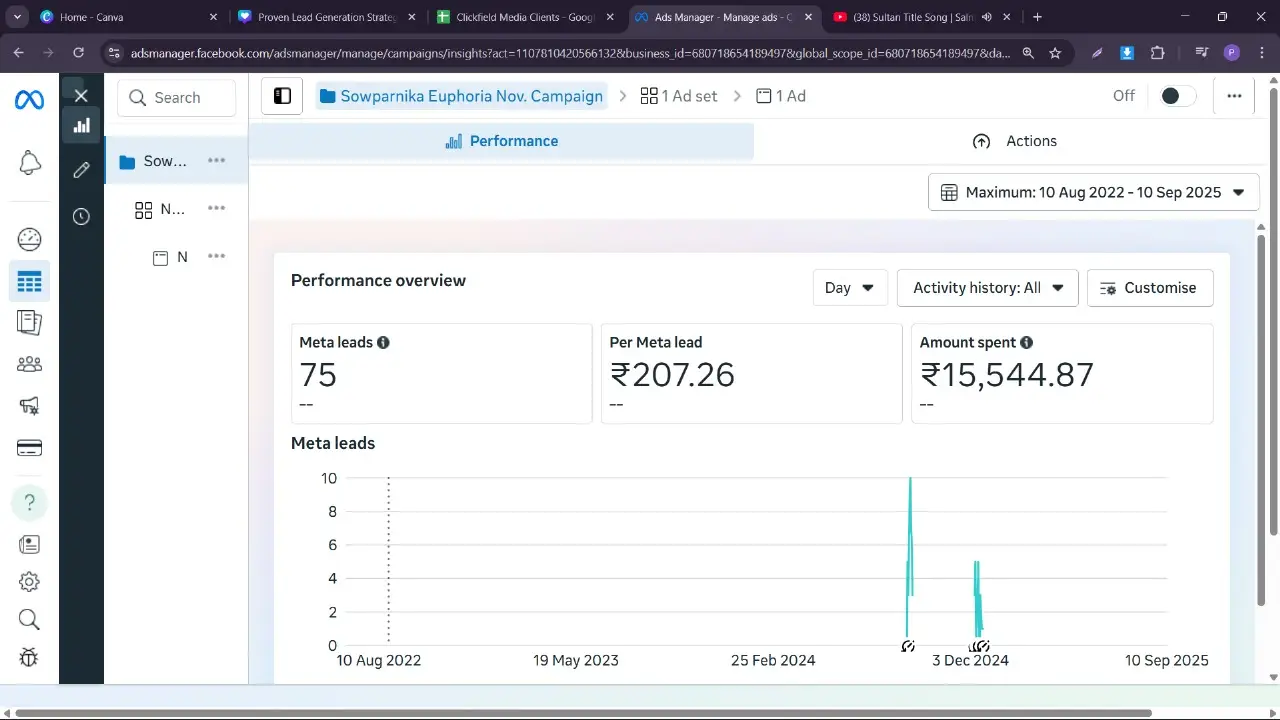
Task: Toggle the campaign On/Off switch
Action: coord(1176,96)
